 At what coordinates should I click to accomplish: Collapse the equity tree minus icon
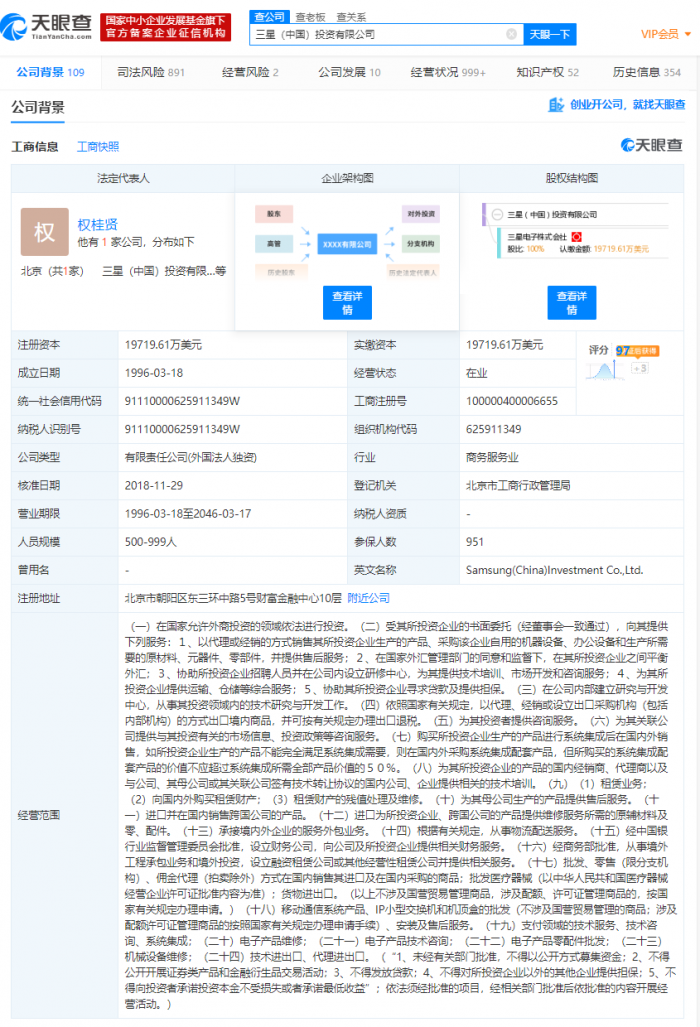click(x=496, y=214)
